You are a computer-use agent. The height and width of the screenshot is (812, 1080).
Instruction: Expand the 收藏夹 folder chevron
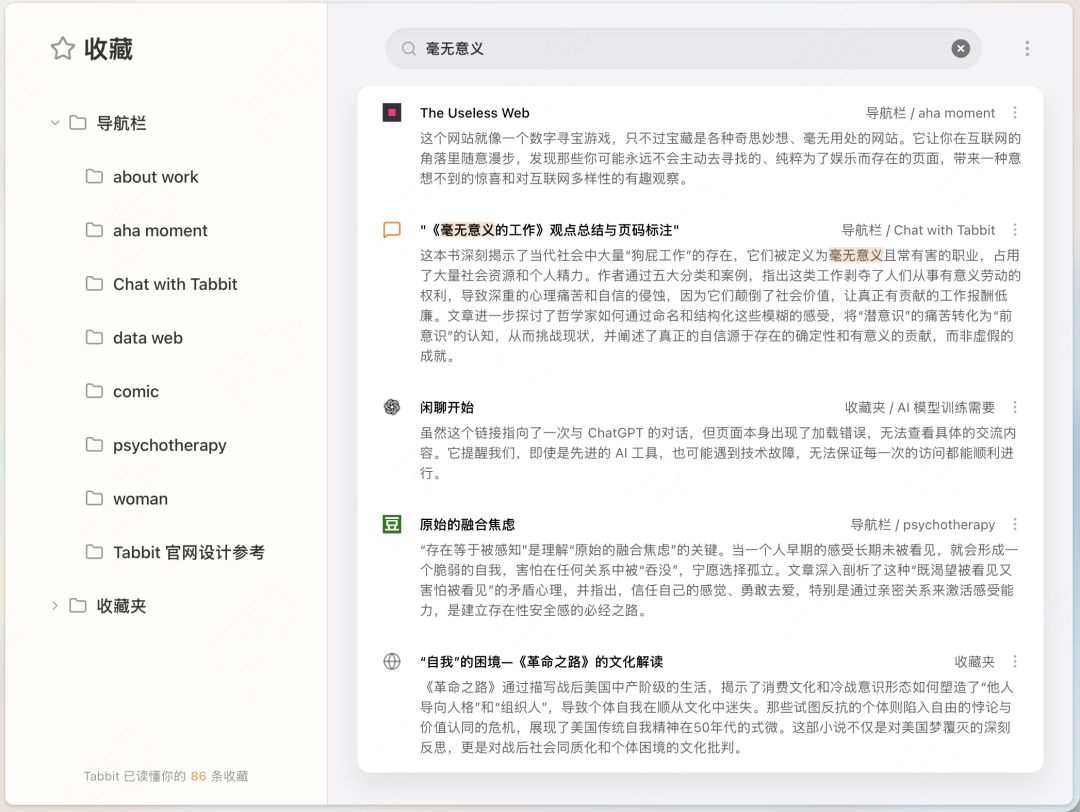pos(55,606)
